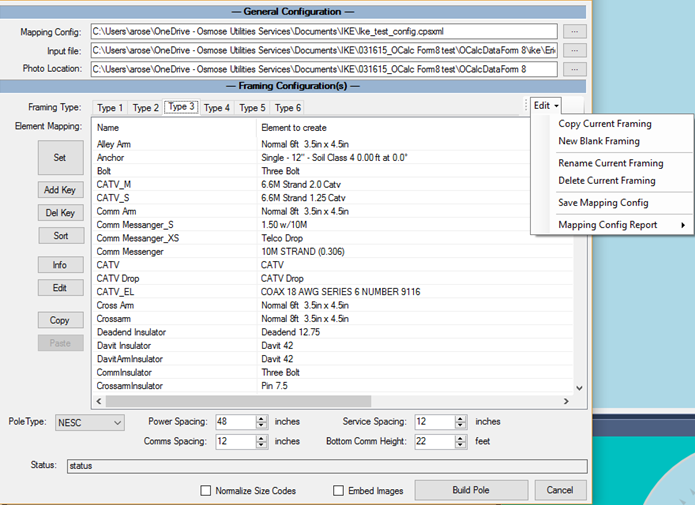Click the 'Telco Drop' element cell

[282, 238]
